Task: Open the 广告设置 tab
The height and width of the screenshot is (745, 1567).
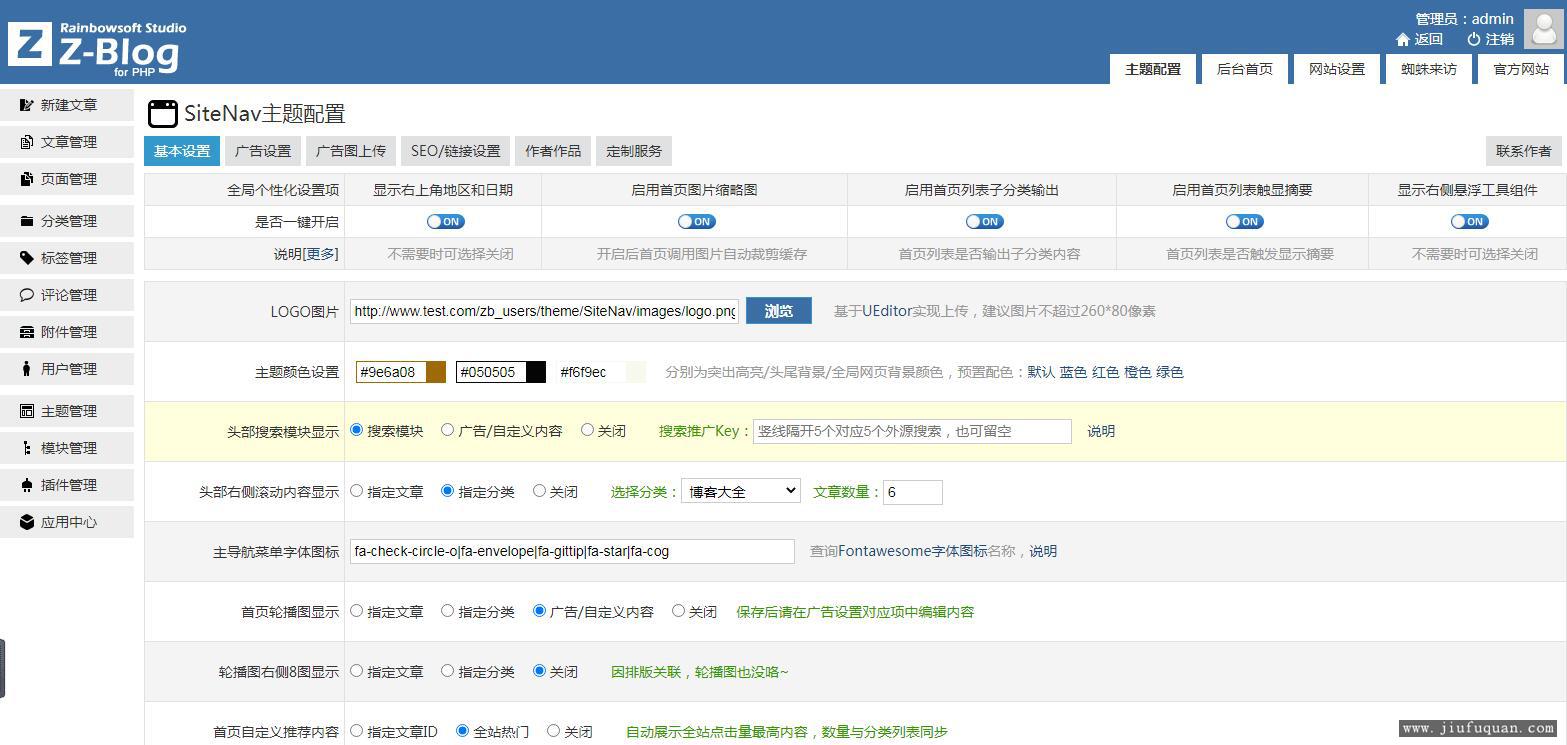Action: tap(263, 151)
